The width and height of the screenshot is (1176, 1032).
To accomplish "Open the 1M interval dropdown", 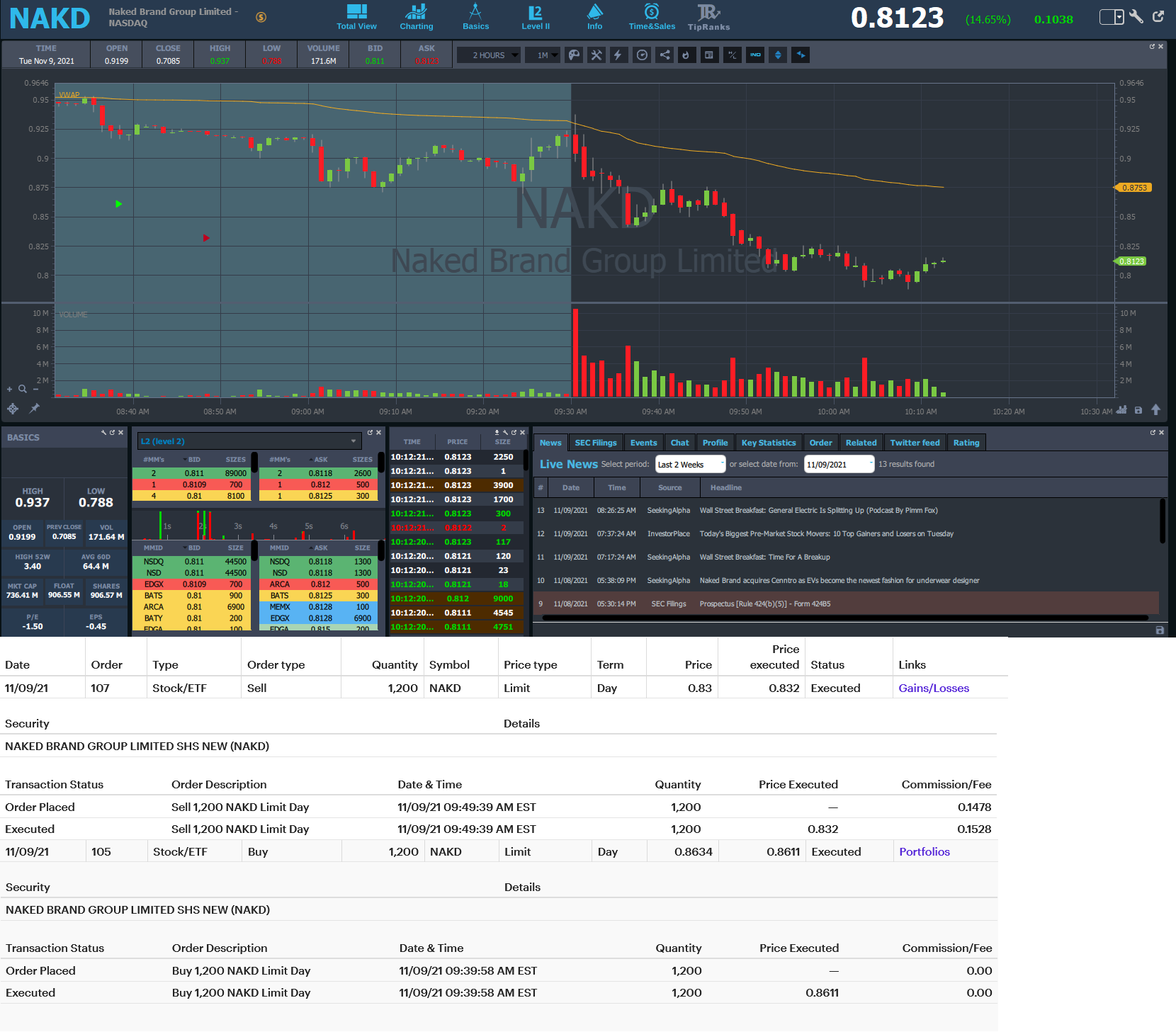I will [543, 55].
